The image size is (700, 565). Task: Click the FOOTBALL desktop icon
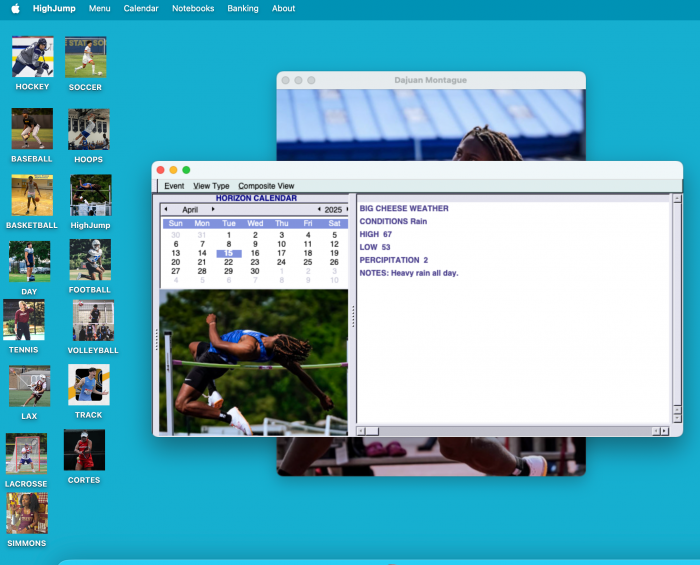90,261
